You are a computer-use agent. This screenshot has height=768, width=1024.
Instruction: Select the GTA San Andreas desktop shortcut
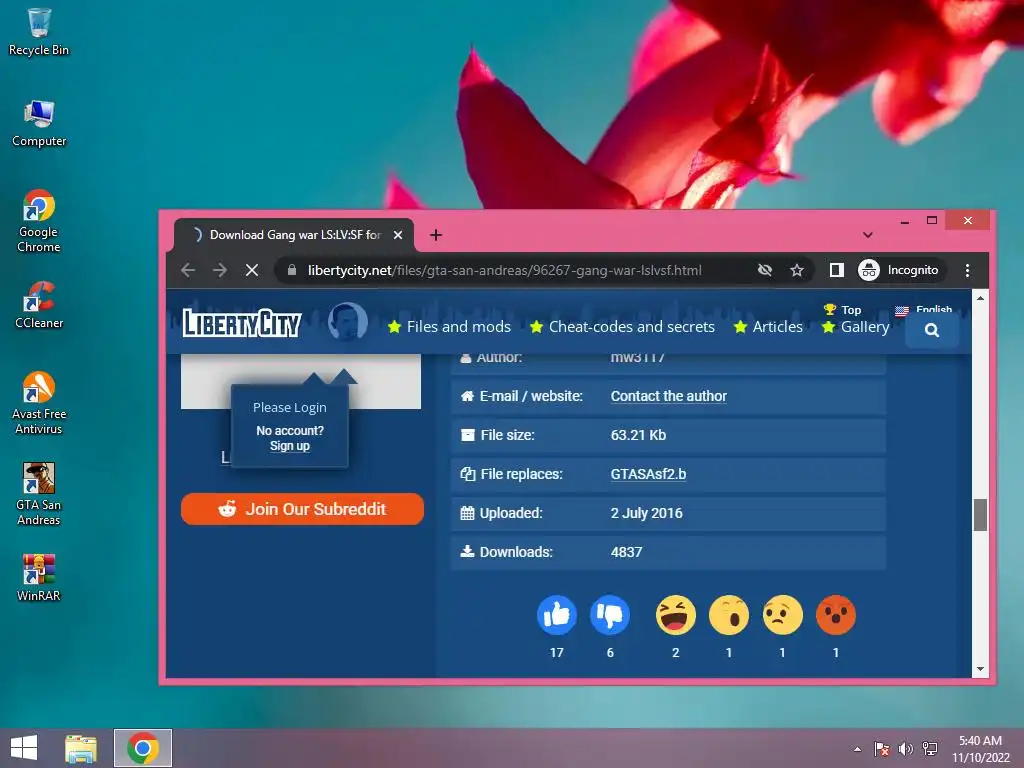coord(39,494)
